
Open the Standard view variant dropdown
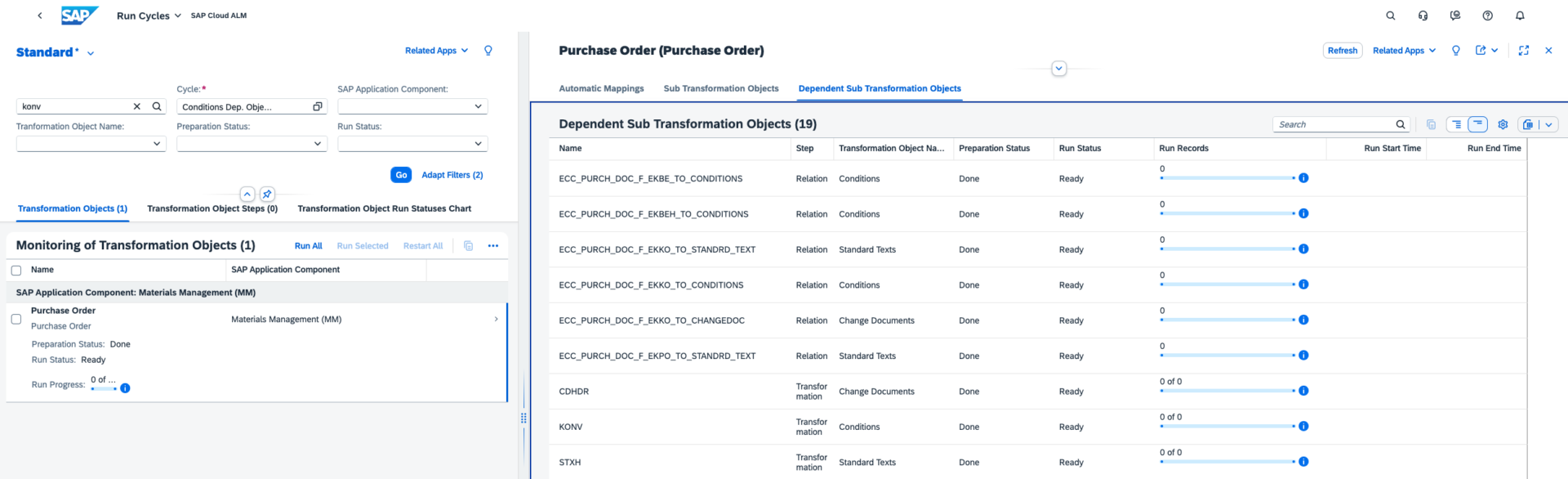click(91, 53)
